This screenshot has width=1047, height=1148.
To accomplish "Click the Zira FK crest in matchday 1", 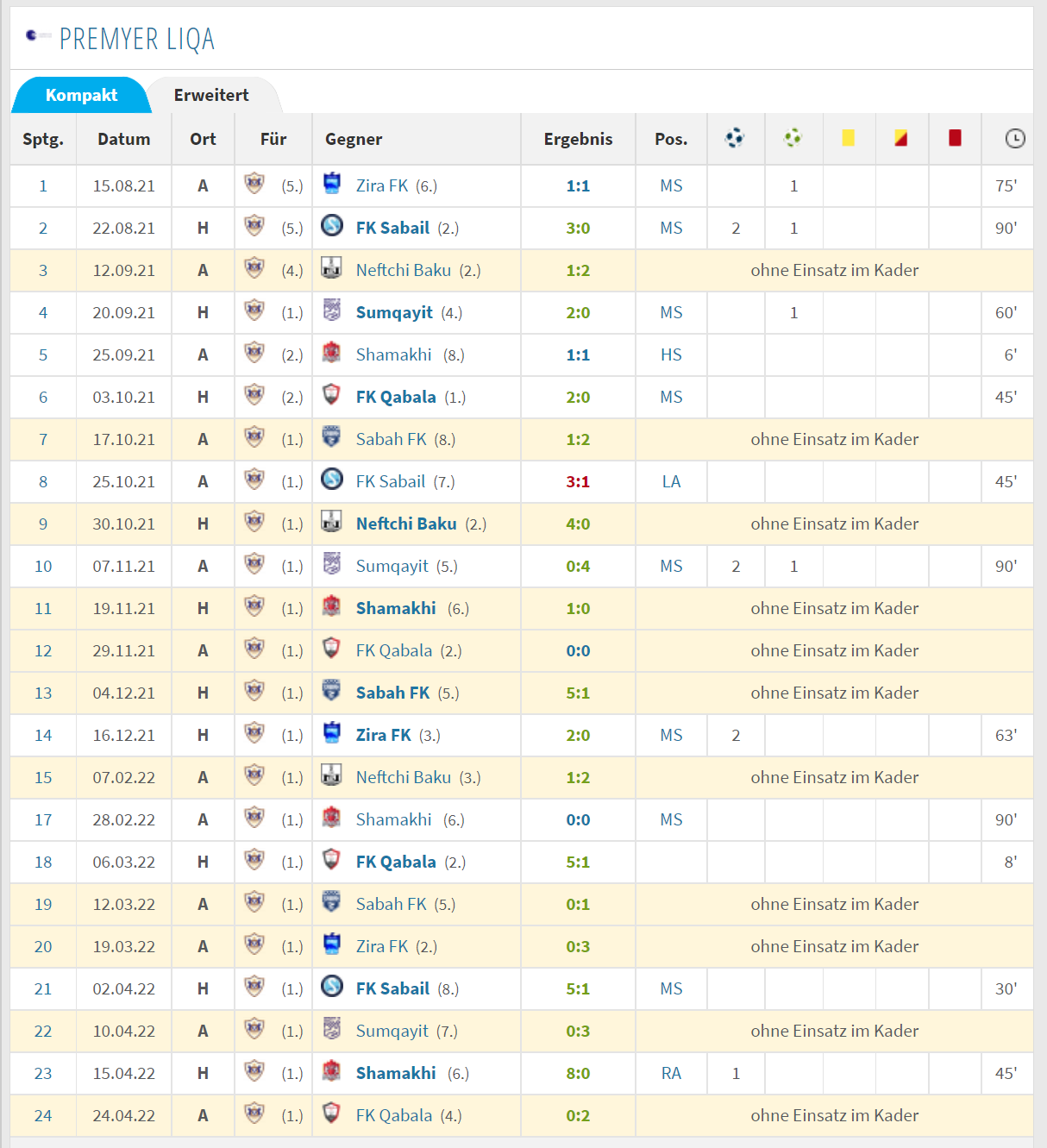I will (x=331, y=183).
